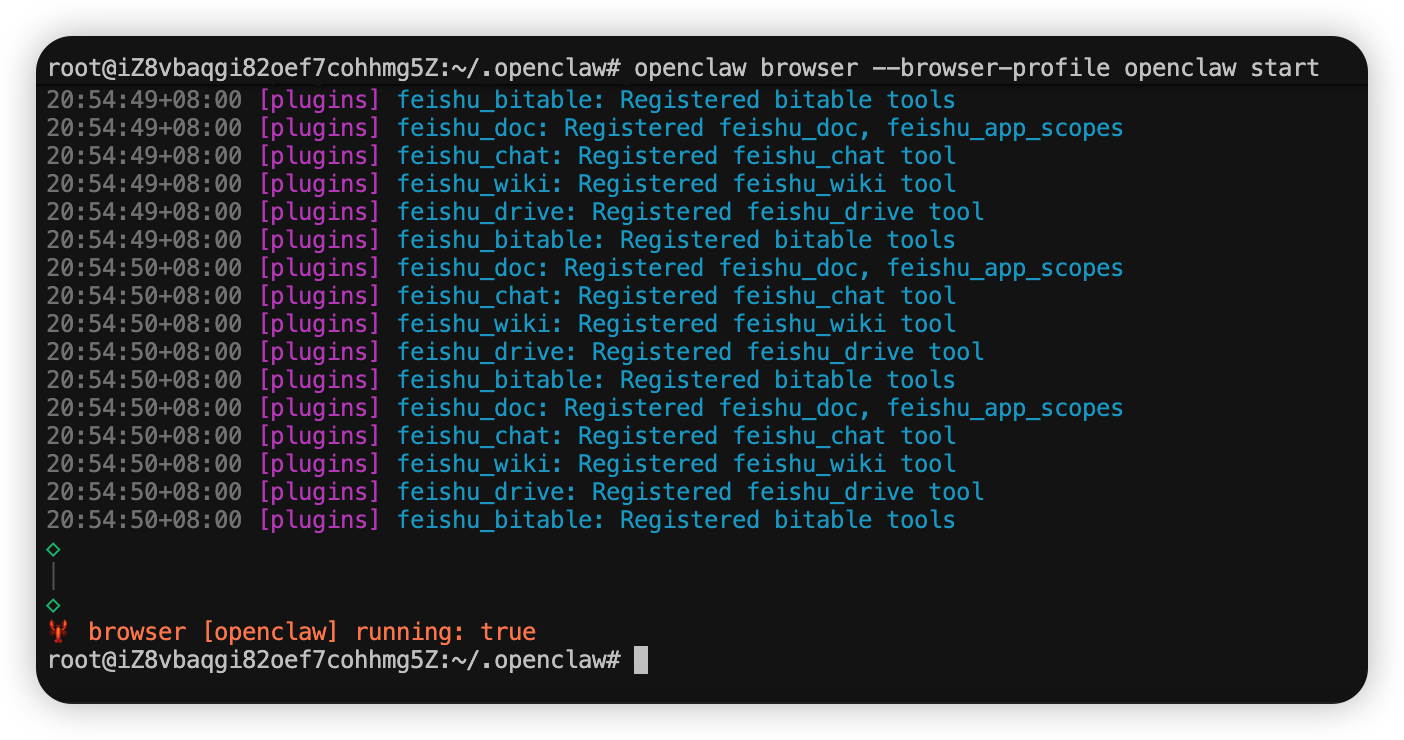
Task: Click "feishu_app_scopes" in the 20:54:49 line
Action: click(1005, 128)
